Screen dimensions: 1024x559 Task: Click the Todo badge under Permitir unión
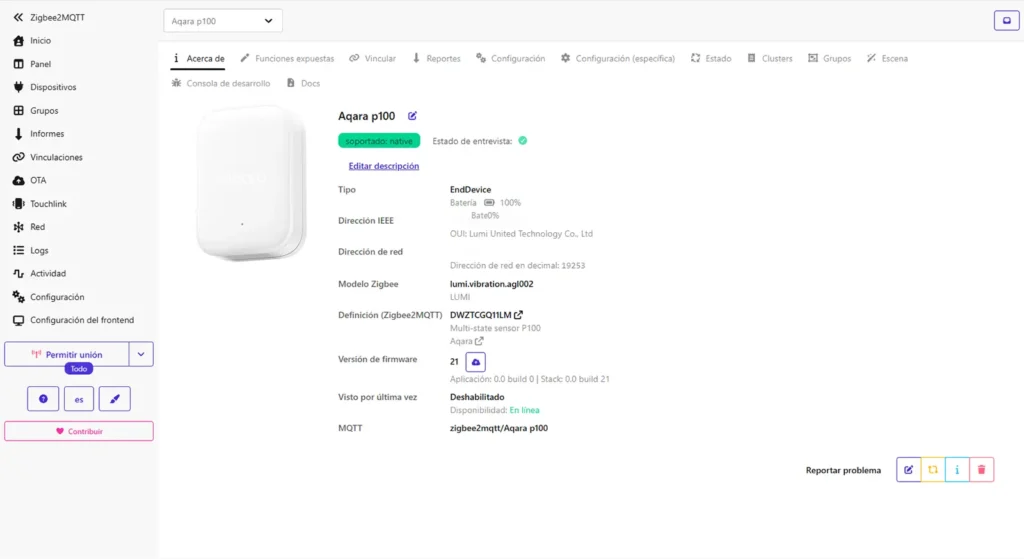point(79,369)
